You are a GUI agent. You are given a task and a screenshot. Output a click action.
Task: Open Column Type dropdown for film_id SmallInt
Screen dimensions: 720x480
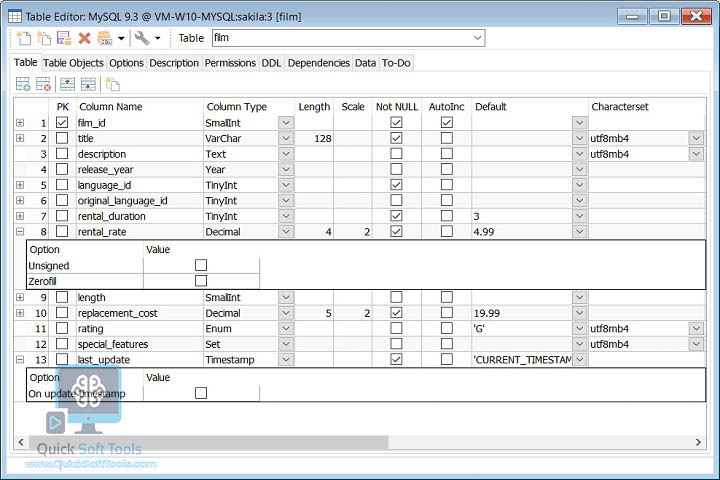pos(286,123)
